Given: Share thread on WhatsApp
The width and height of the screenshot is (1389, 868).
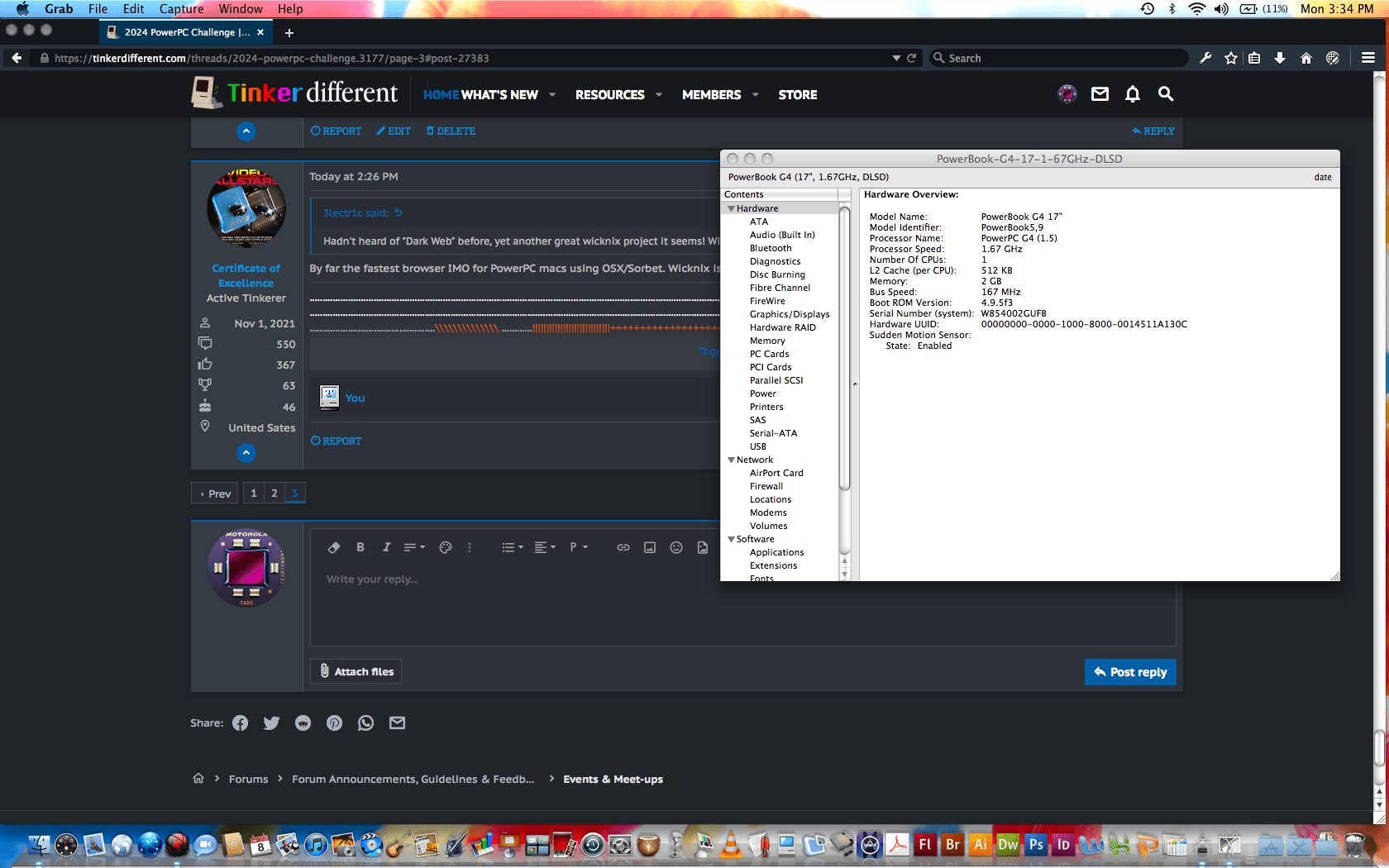Looking at the screenshot, I should coord(365,723).
